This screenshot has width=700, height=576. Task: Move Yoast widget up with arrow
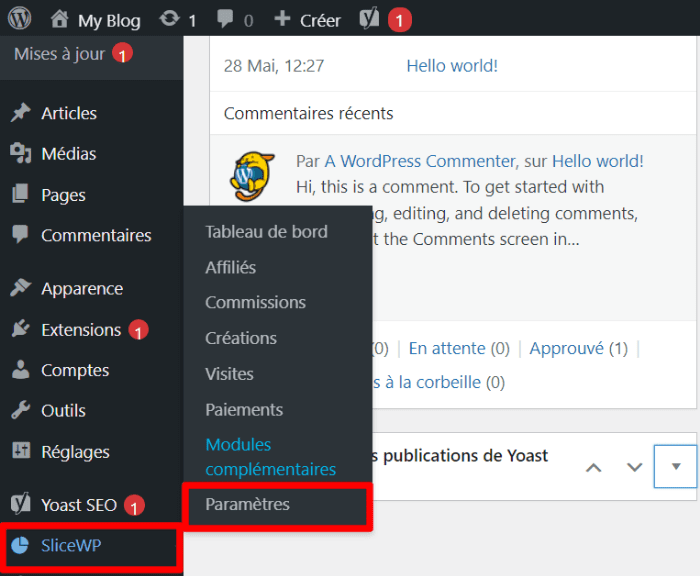click(x=593, y=467)
